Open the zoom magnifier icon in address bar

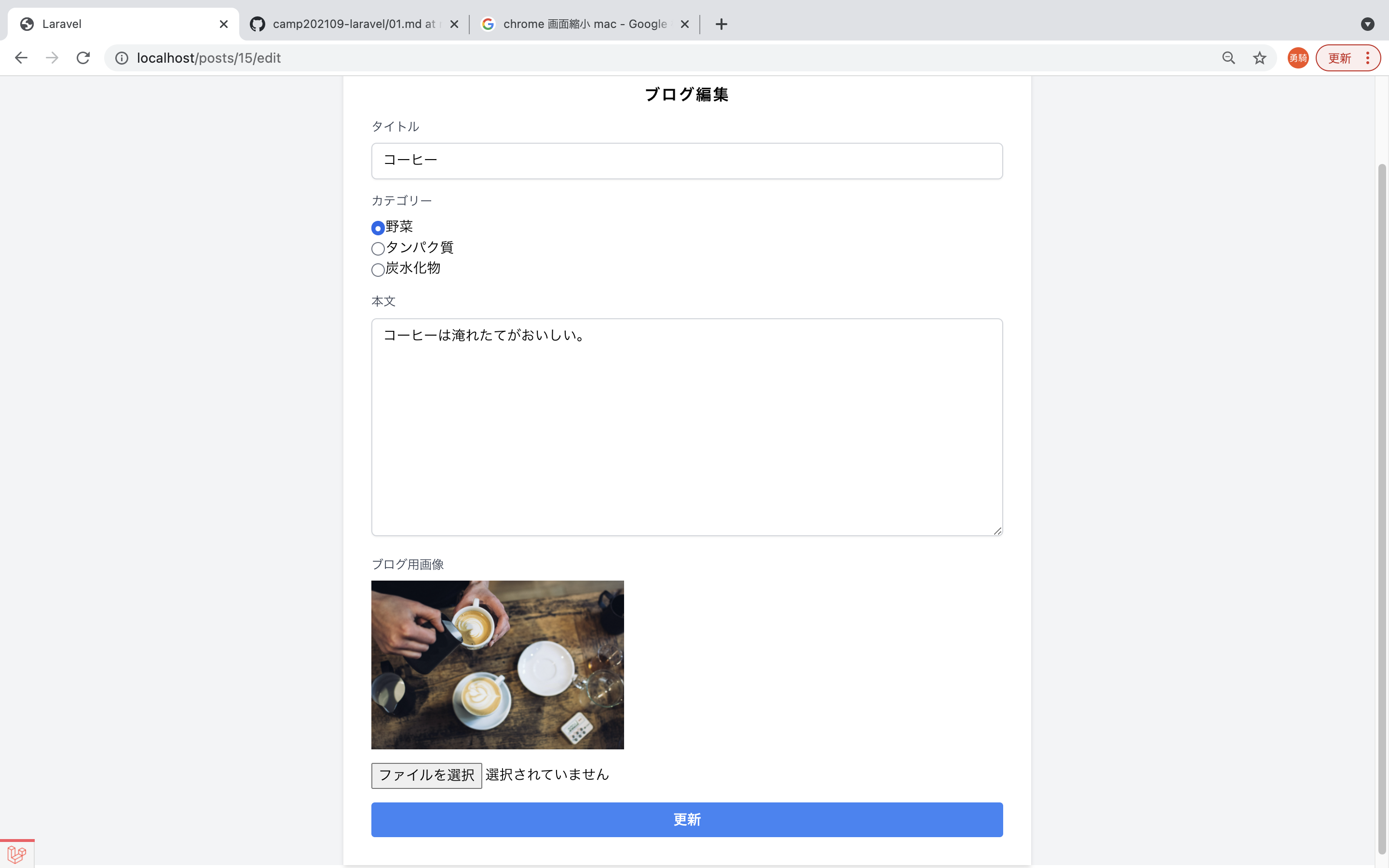click(x=1228, y=58)
